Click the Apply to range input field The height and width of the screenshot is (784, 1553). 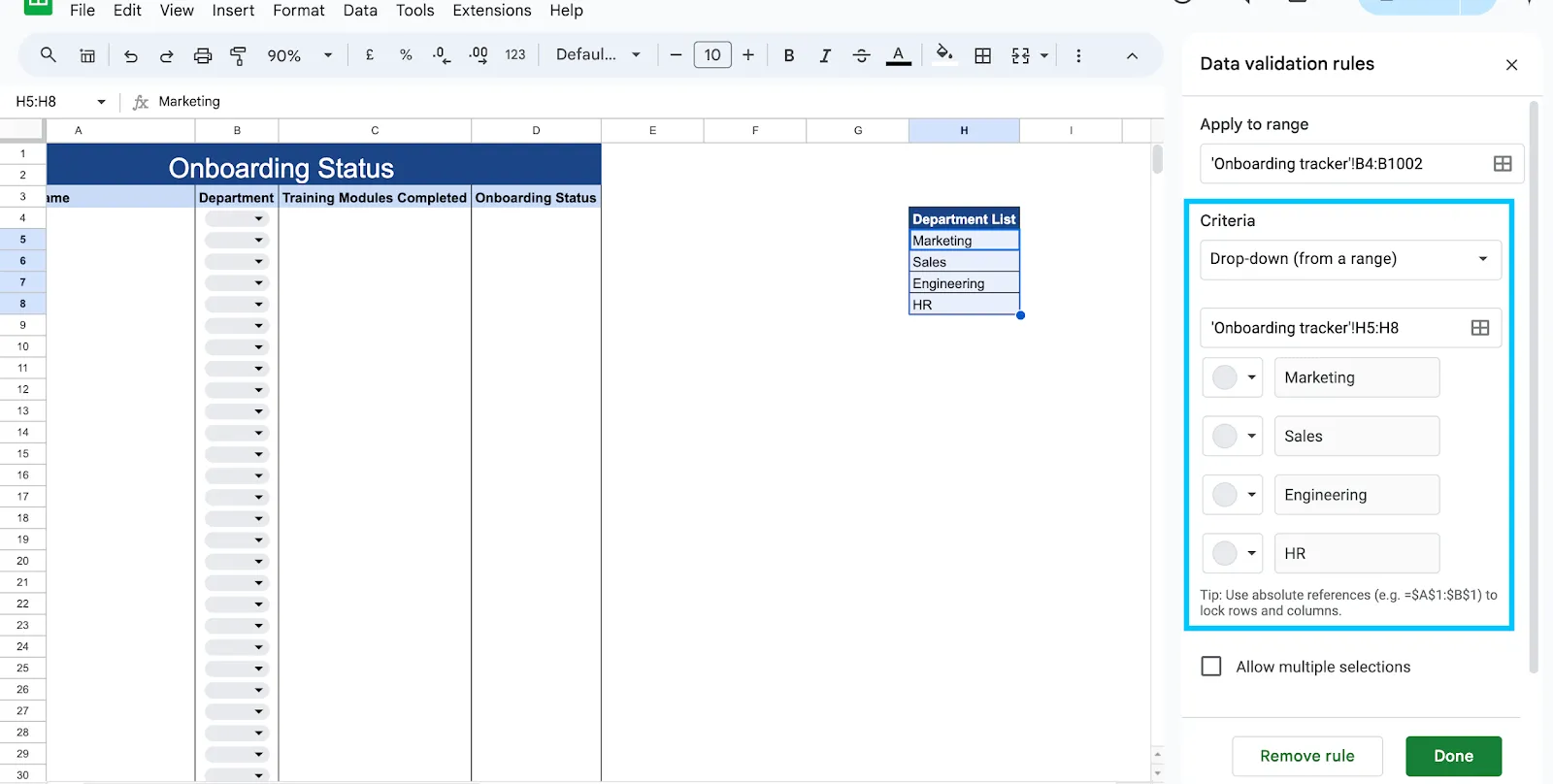pyautogui.click(x=1362, y=164)
